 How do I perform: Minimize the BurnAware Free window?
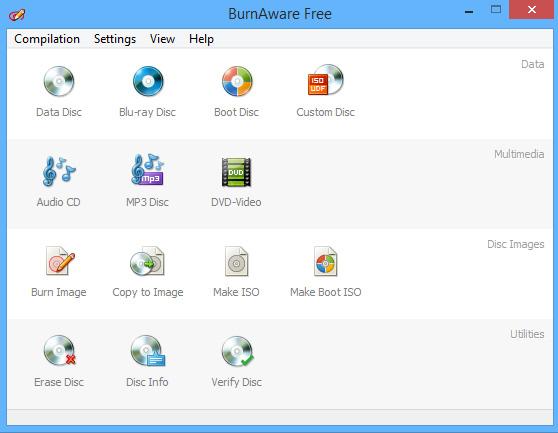(469, 12)
